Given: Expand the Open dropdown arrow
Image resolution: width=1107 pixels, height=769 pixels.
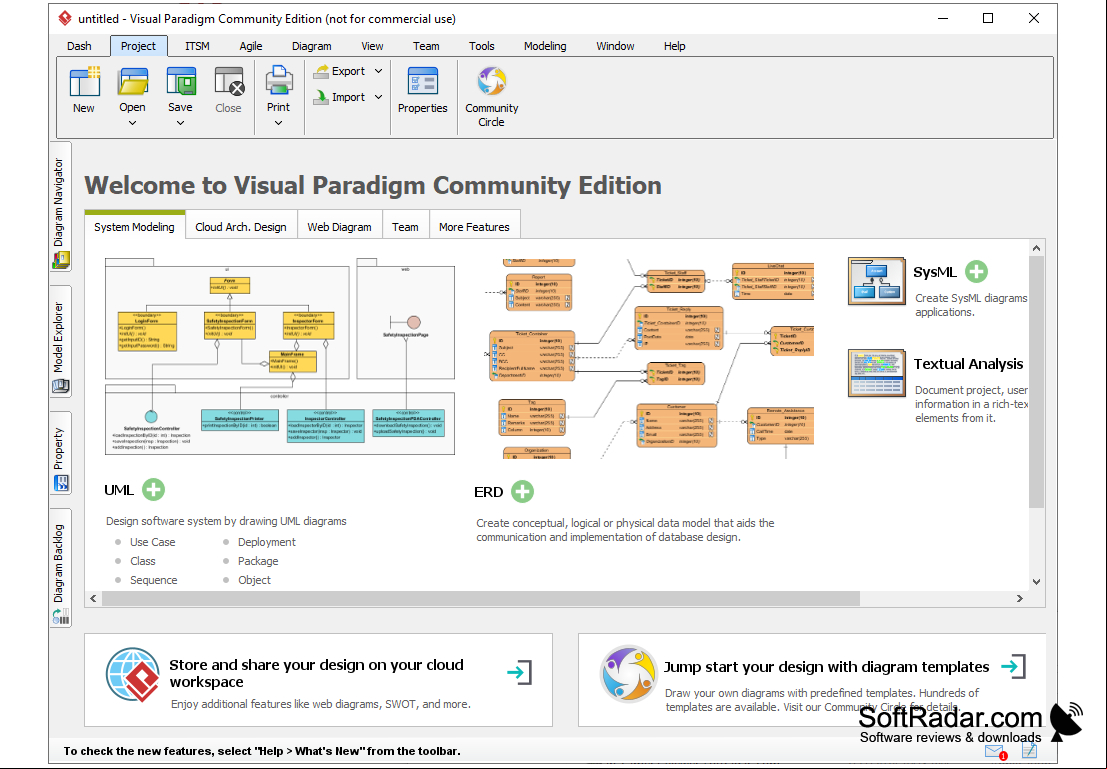Looking at the screenshot, I should click(x=133, y=124).
